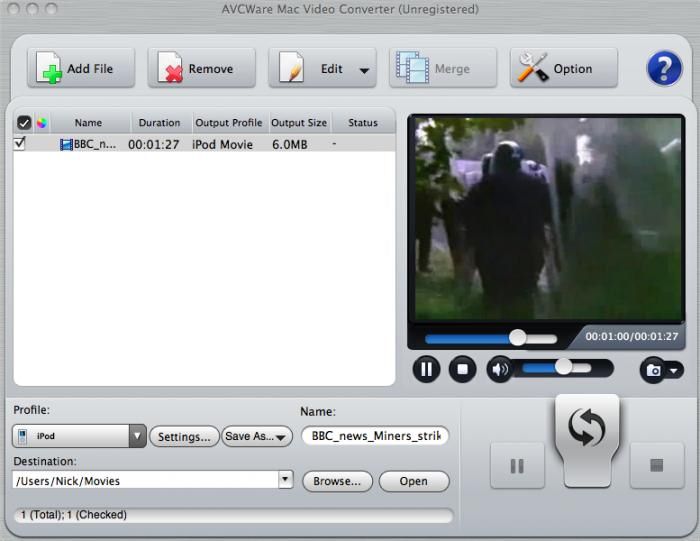
Task: Open the Save As... dropdown button
Action: [x=257, y=436]
